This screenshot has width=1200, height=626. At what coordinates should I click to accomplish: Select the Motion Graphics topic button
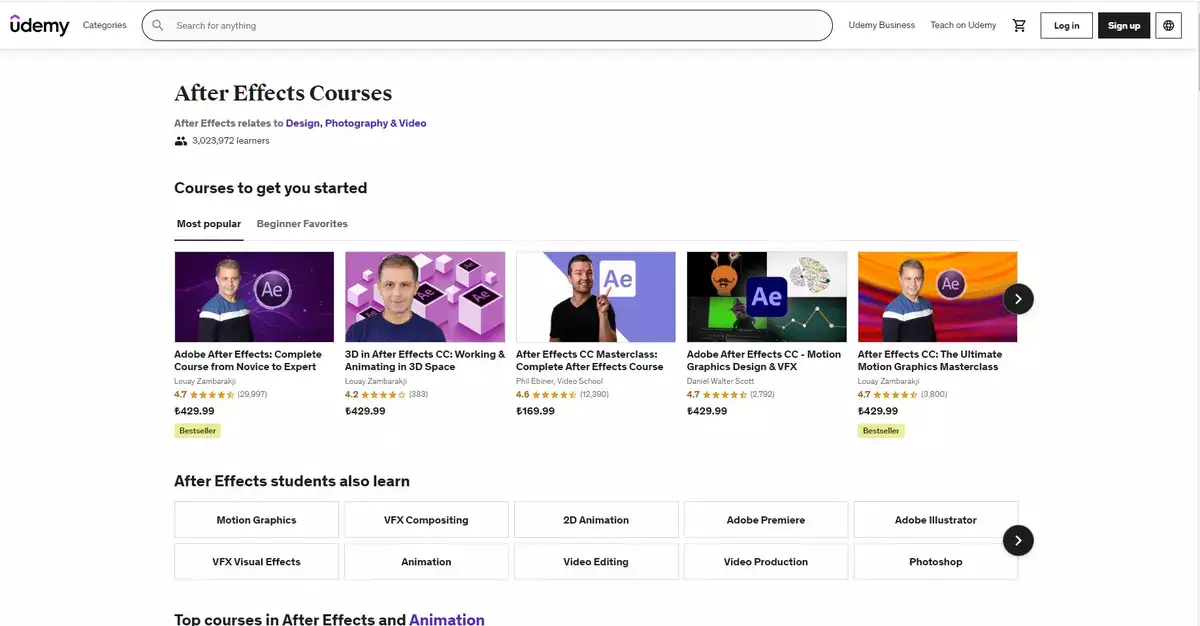coord(257,520)
